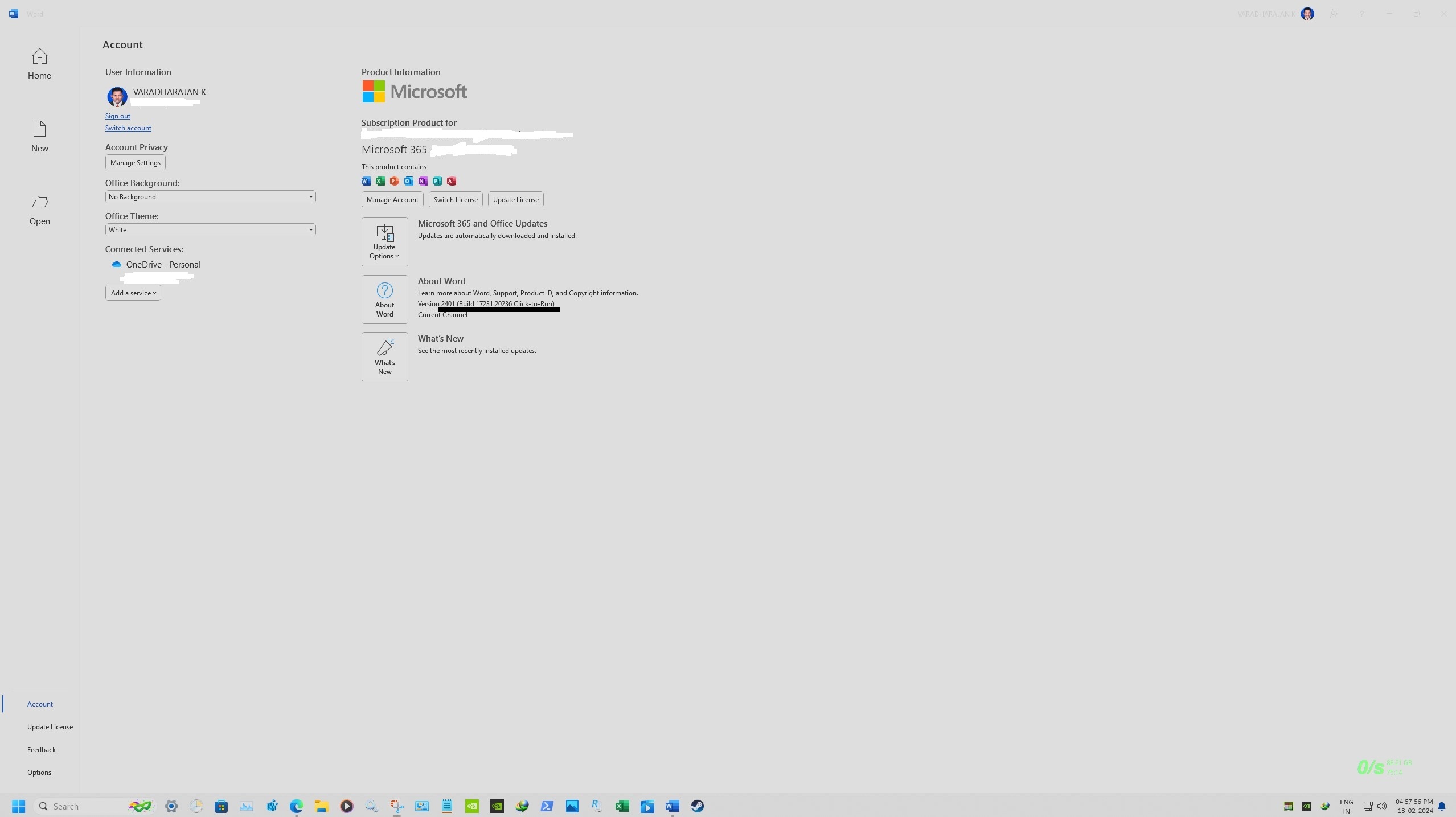Switch to the Feedback section
Image resolution: width=1456 pixels, height=817 pixels.
point(42,749)
